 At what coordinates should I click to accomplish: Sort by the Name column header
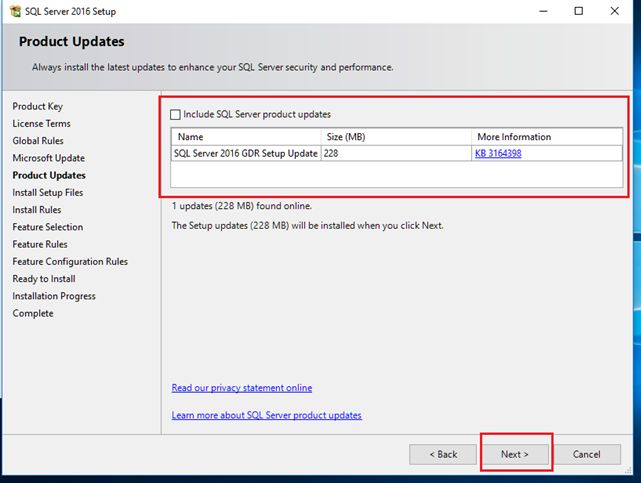[246, 137]
